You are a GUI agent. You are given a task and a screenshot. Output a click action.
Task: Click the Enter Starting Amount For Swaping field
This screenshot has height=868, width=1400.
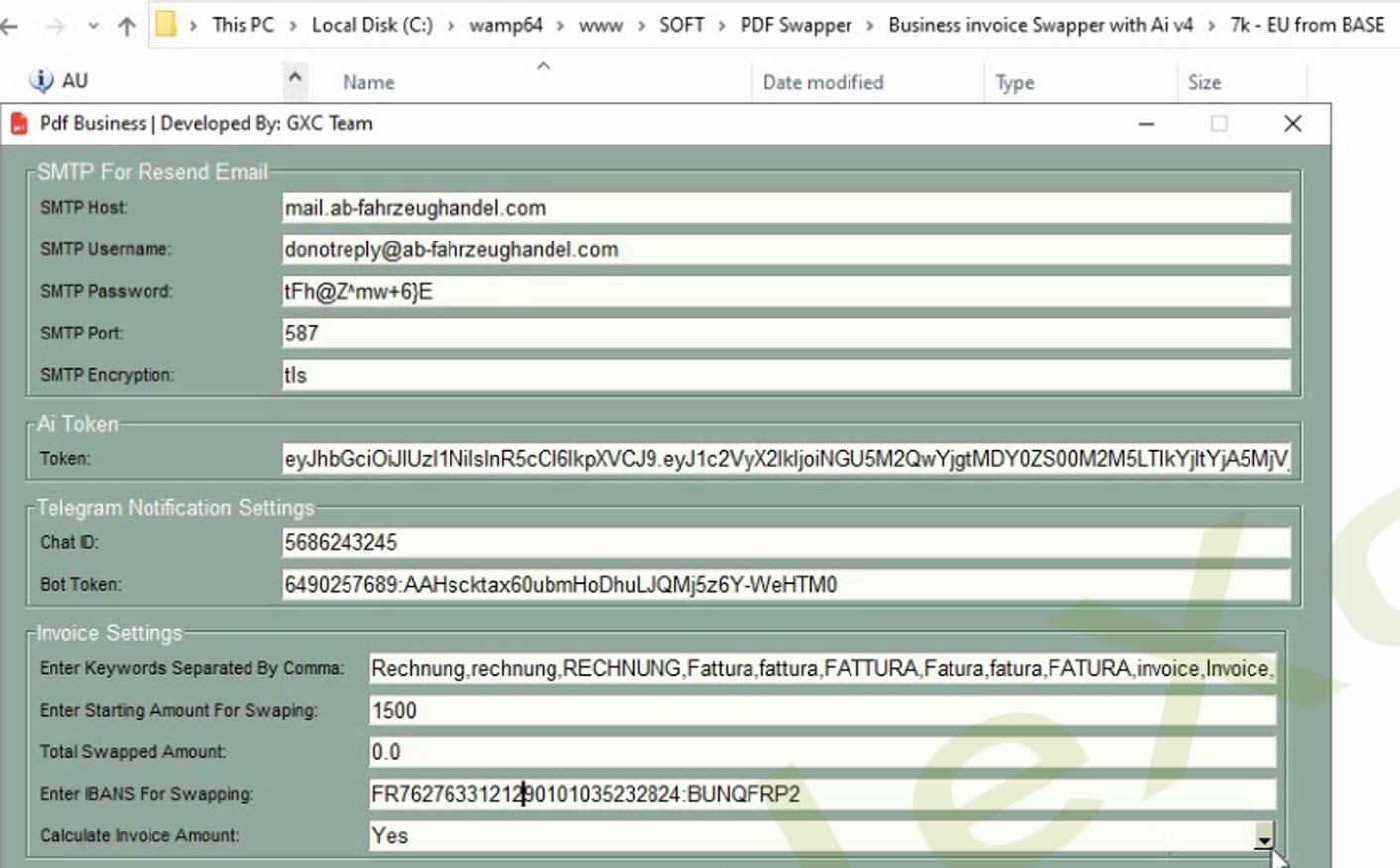click(x=822, y=710)
